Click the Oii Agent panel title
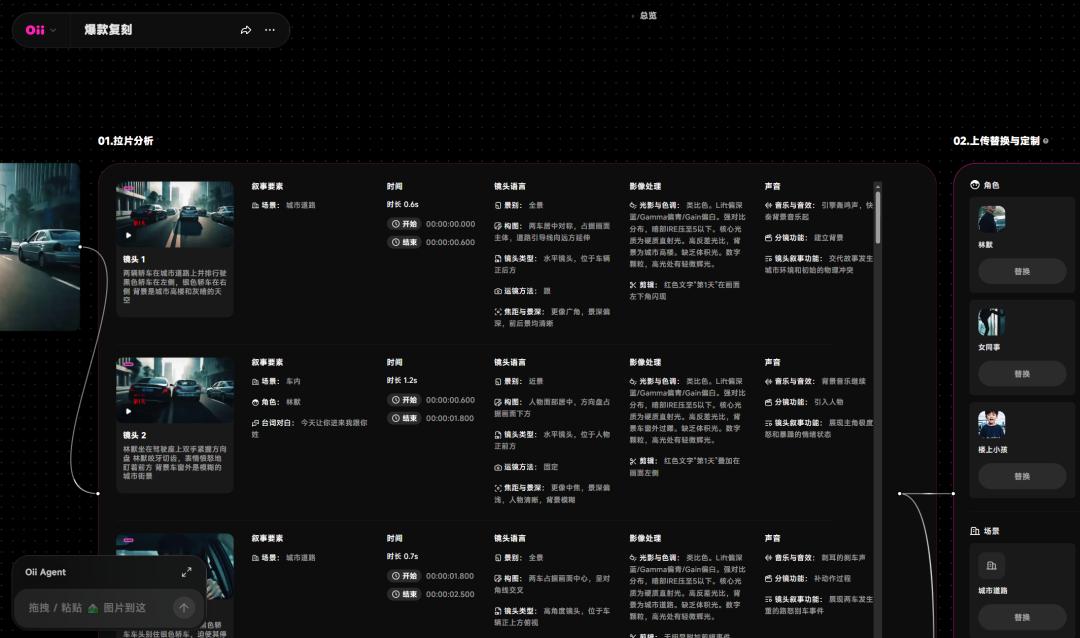 coord(45,572)
